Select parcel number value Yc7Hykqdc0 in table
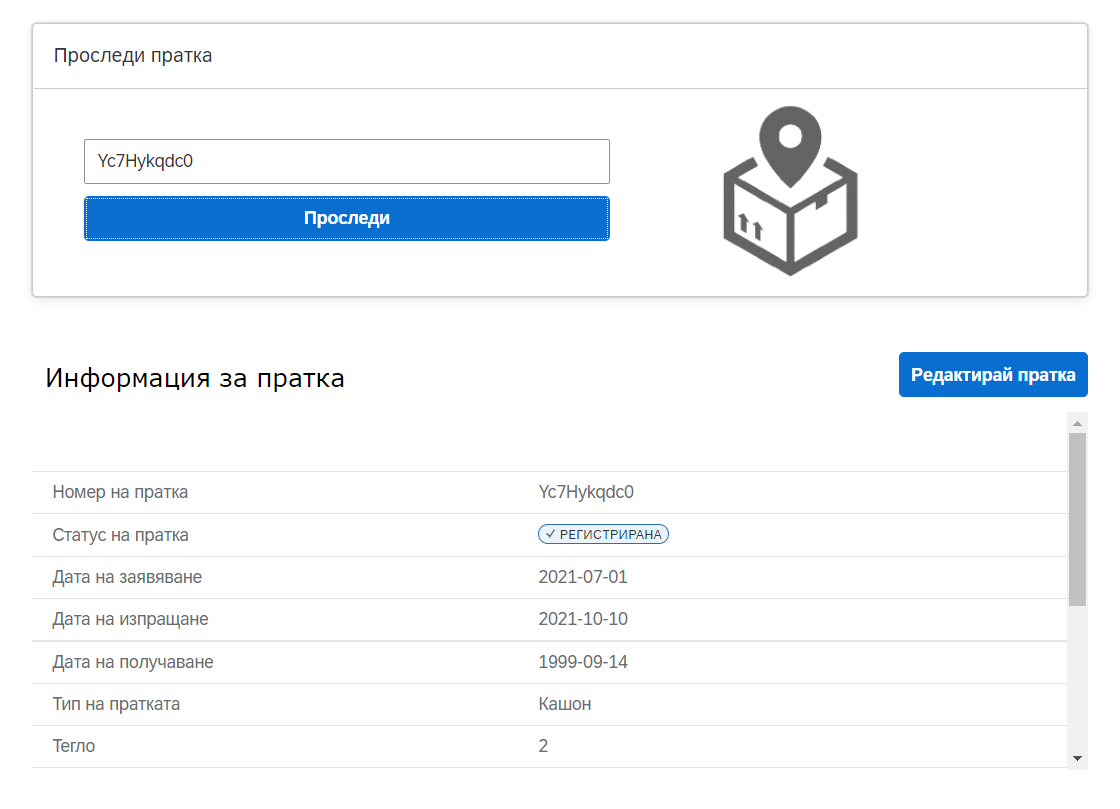Viewport: 1120px width, 809px height. [x=586, y=492]
